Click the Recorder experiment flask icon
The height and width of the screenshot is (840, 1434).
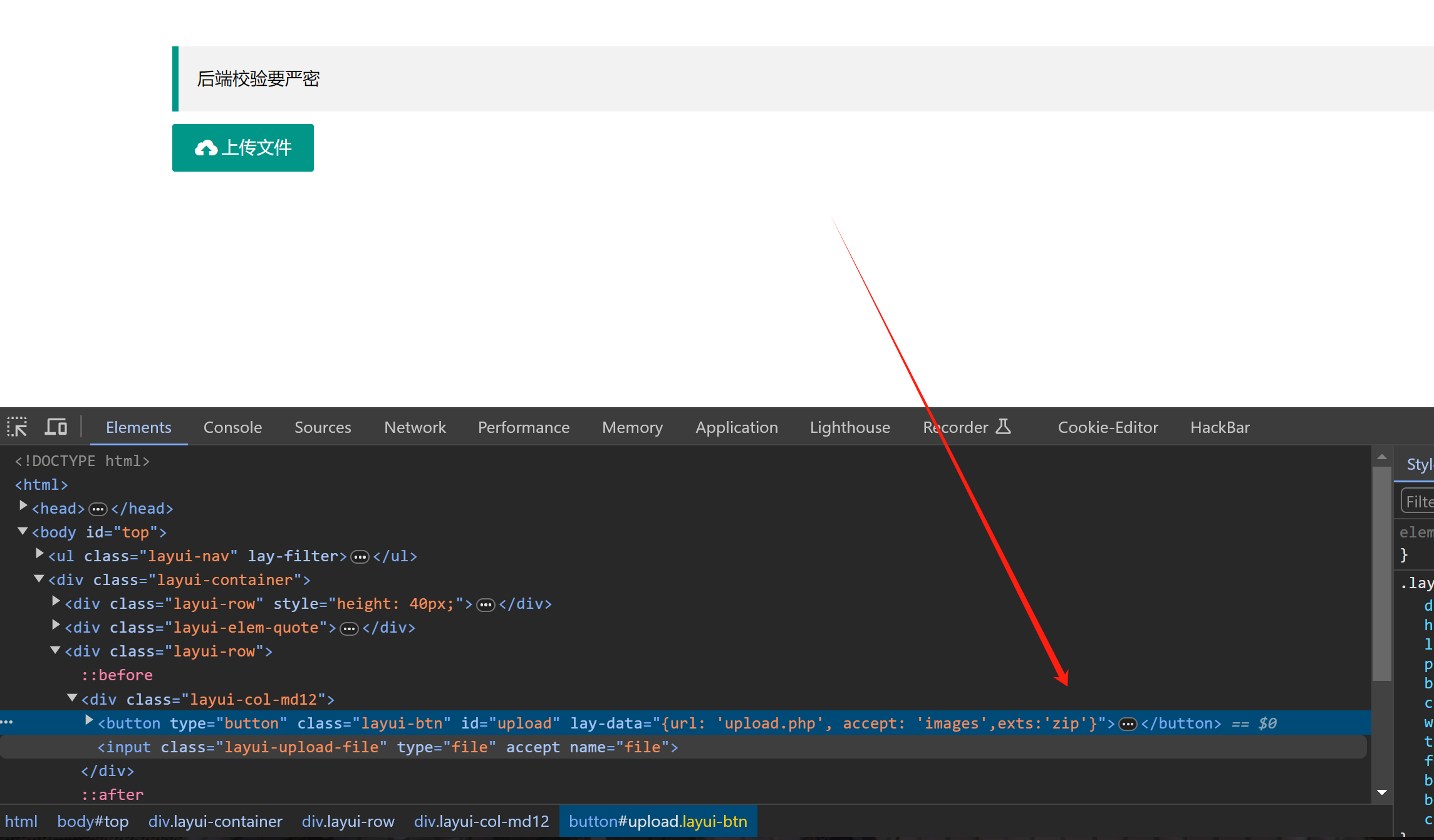[1004, 427]
